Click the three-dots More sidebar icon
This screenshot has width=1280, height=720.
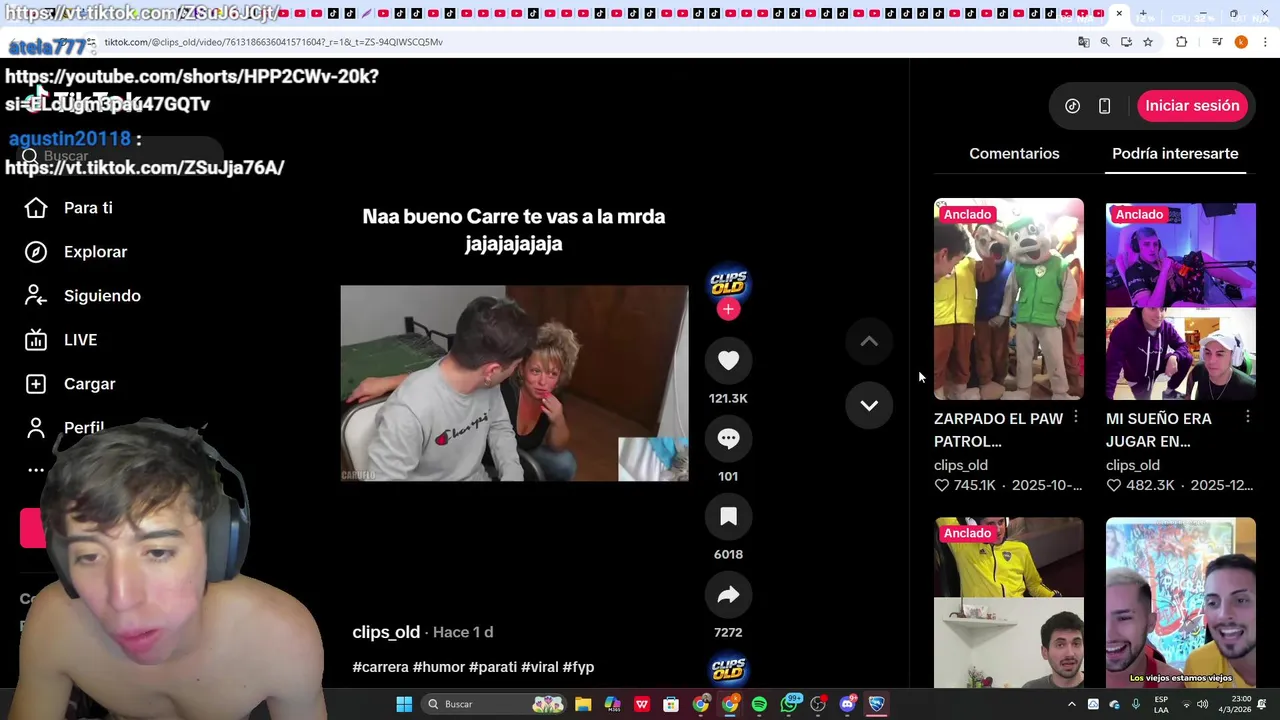point(36,470)
